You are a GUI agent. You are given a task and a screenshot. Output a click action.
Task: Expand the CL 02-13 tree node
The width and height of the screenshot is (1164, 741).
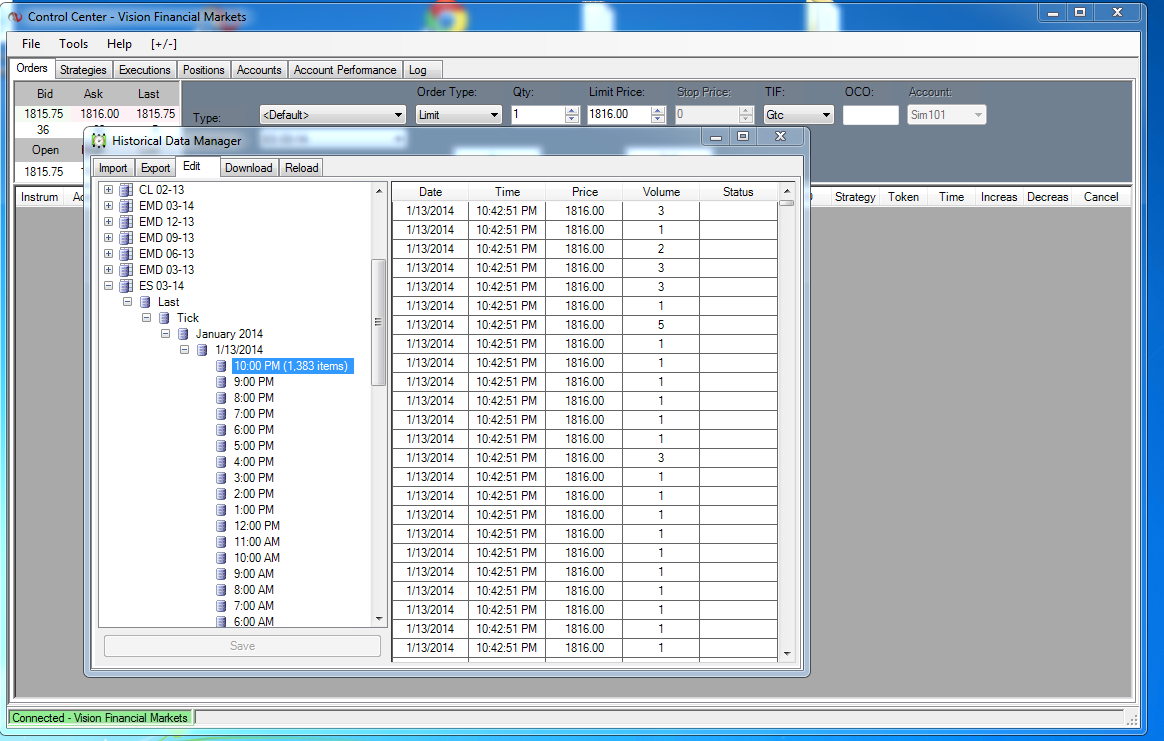coord(108,190)
